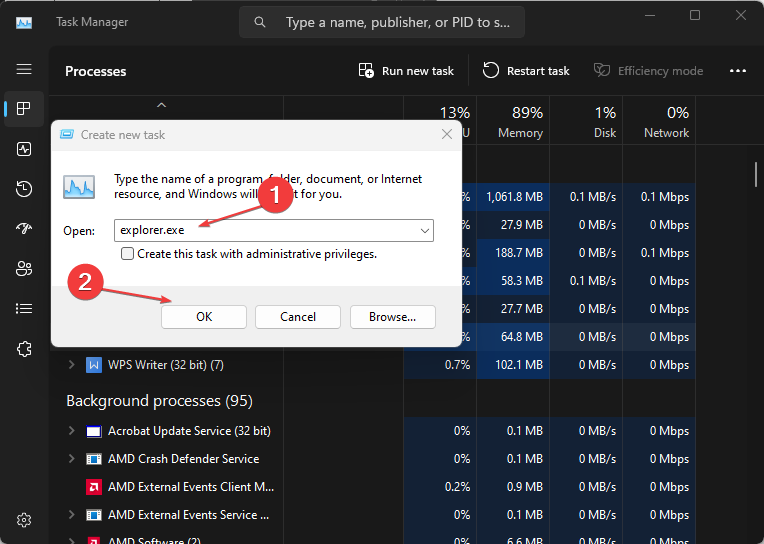Viewport: 764px width, 544px height.
Task: Click the search magnifier icon
Action: [x=260, y=22]
